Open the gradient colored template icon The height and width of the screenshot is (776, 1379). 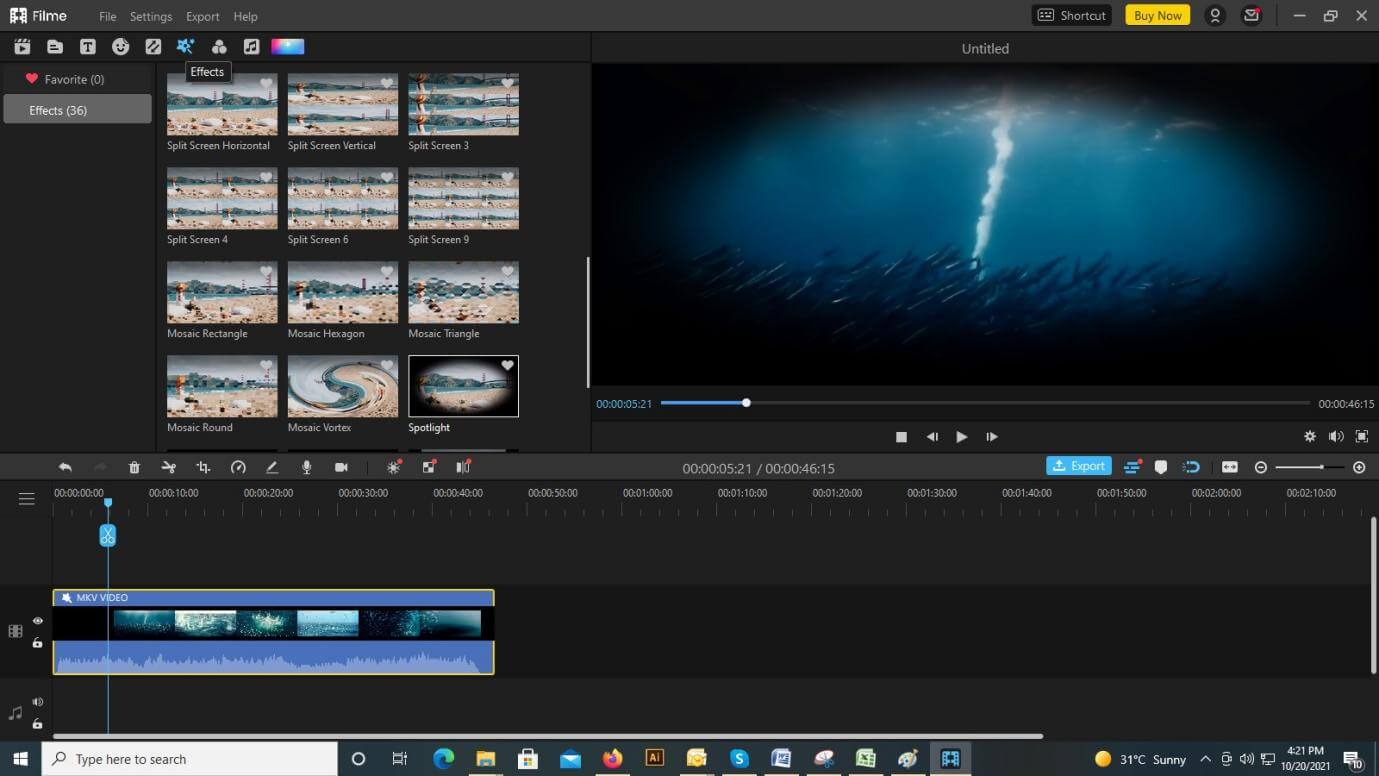click(287, 46)
